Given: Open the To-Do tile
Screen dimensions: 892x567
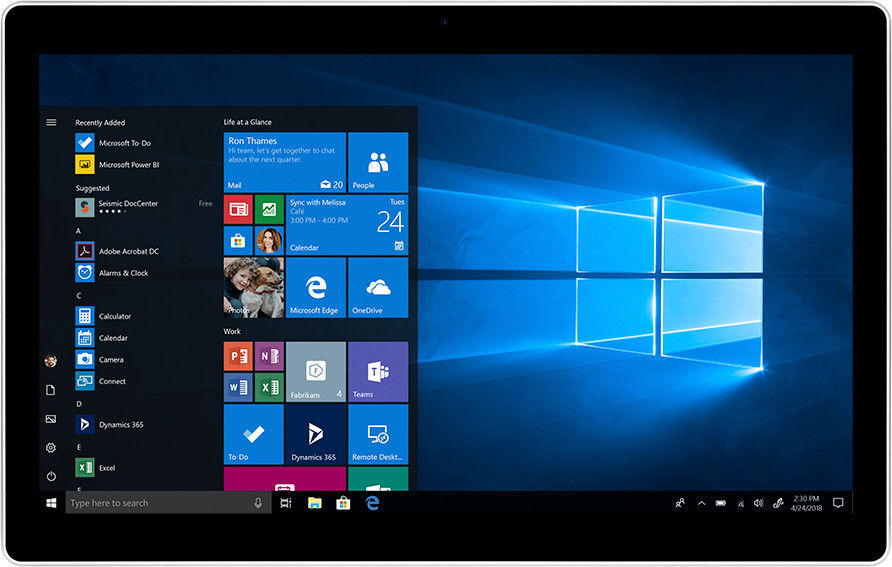Looking at the screenshot, I should (254, 434).
